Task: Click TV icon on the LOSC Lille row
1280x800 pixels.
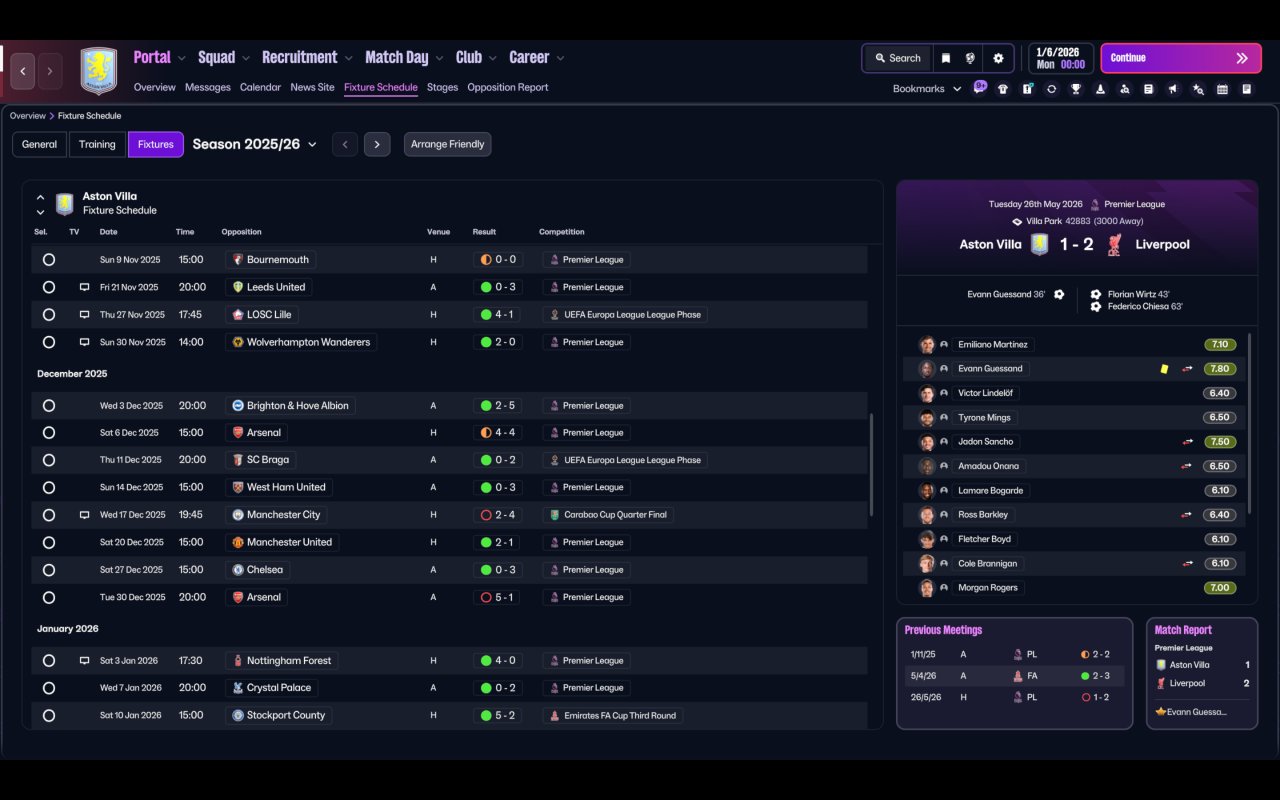Action: (x=85, y=315)
